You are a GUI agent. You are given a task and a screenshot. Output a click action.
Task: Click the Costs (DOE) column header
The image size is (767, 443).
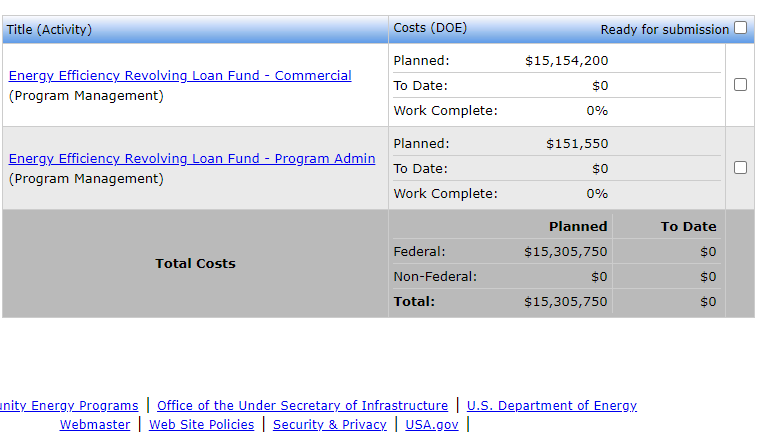pos(430,28)
